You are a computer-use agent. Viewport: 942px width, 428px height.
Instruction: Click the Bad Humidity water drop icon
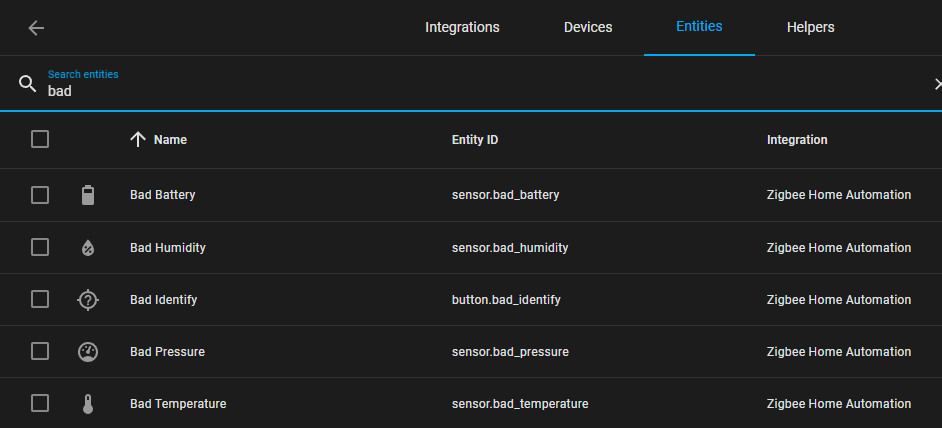coord(88,248)
